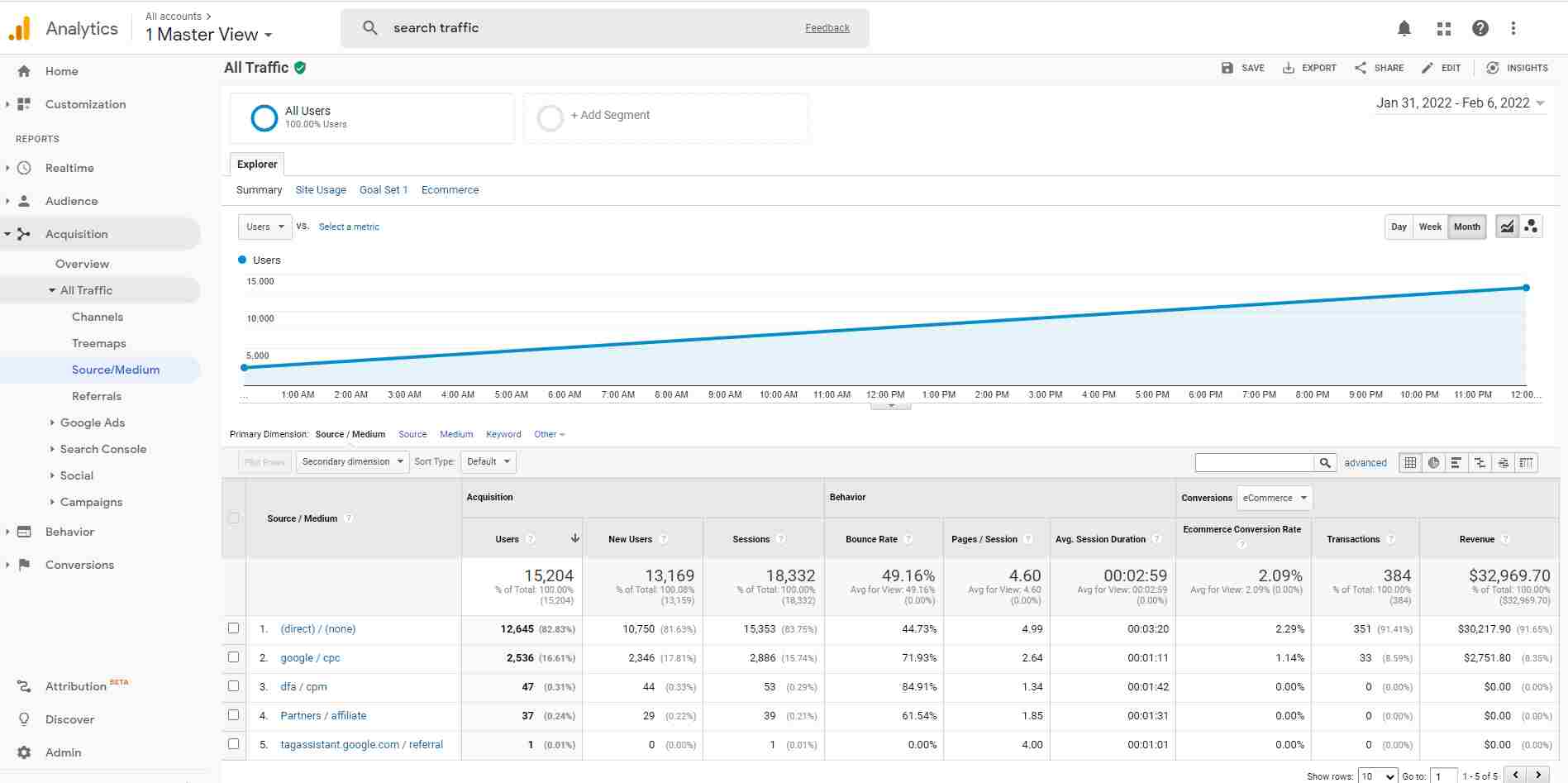Open the Users metric dropdown

pos(264,226)
